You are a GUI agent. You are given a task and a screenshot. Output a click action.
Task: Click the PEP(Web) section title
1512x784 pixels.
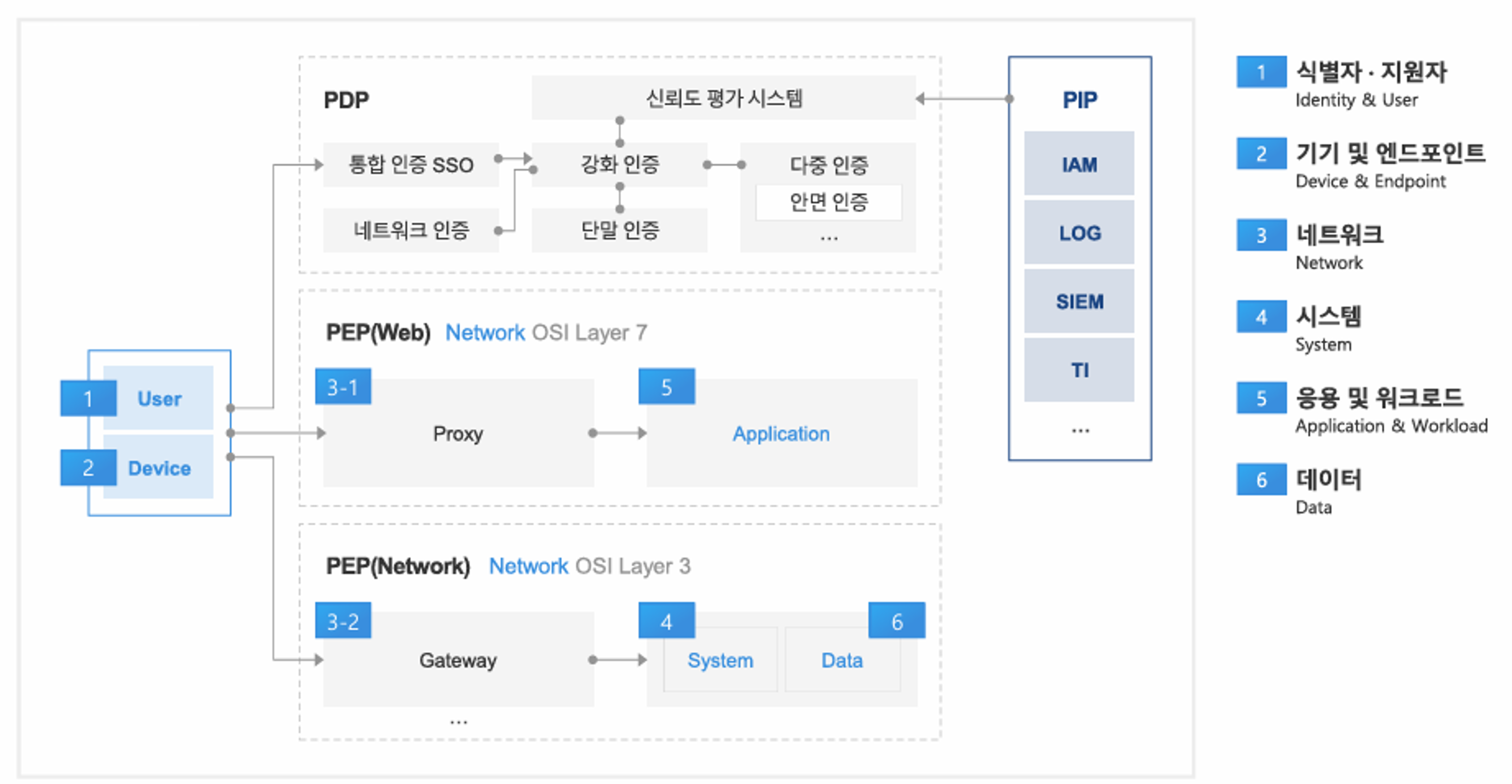[379, 333]
